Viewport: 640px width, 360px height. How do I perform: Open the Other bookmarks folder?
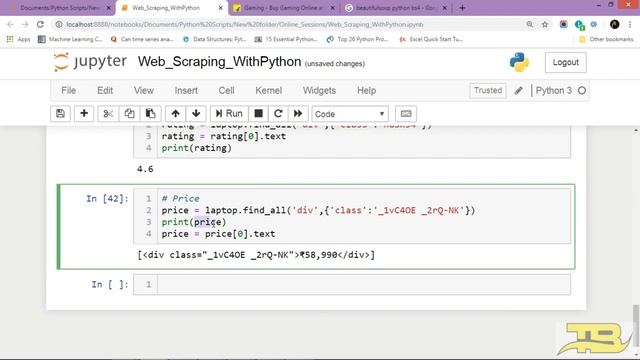pyautogui.click(x=606, y=39)
